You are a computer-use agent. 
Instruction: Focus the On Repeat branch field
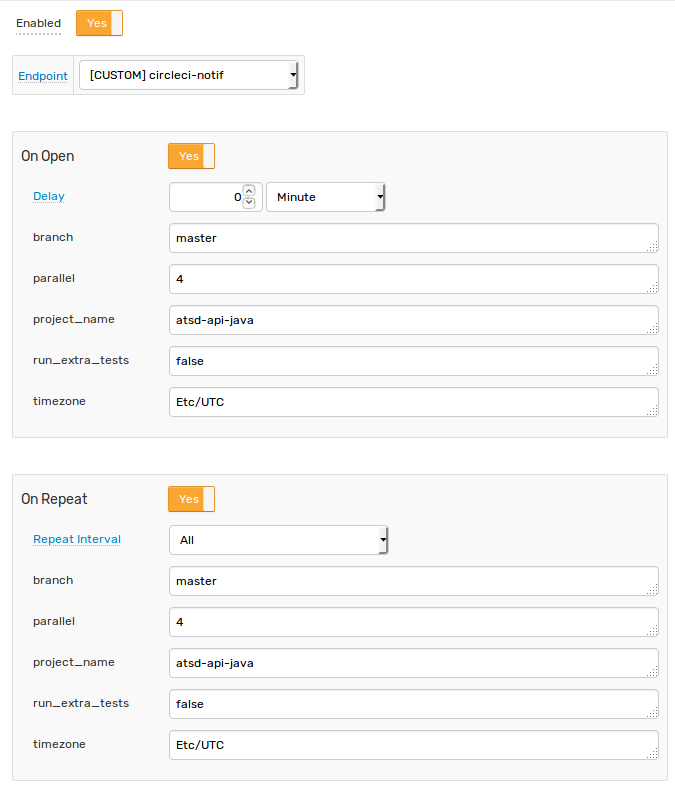pyautogui.click(x=414, y=581)
